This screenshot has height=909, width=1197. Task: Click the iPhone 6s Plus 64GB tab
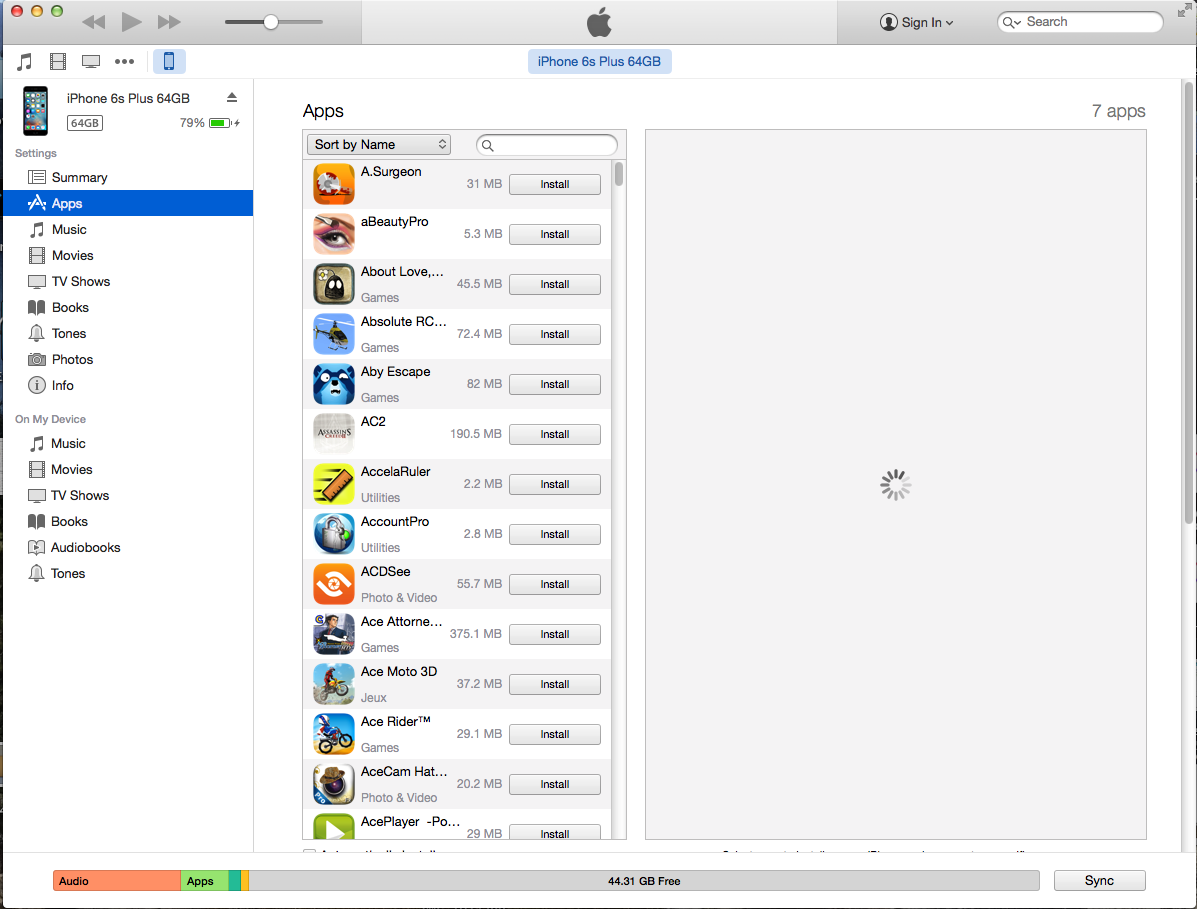599,61
